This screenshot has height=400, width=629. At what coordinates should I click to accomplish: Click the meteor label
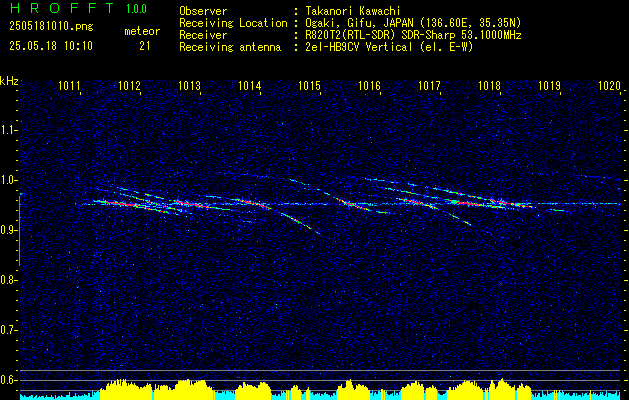tap(142, 31)
